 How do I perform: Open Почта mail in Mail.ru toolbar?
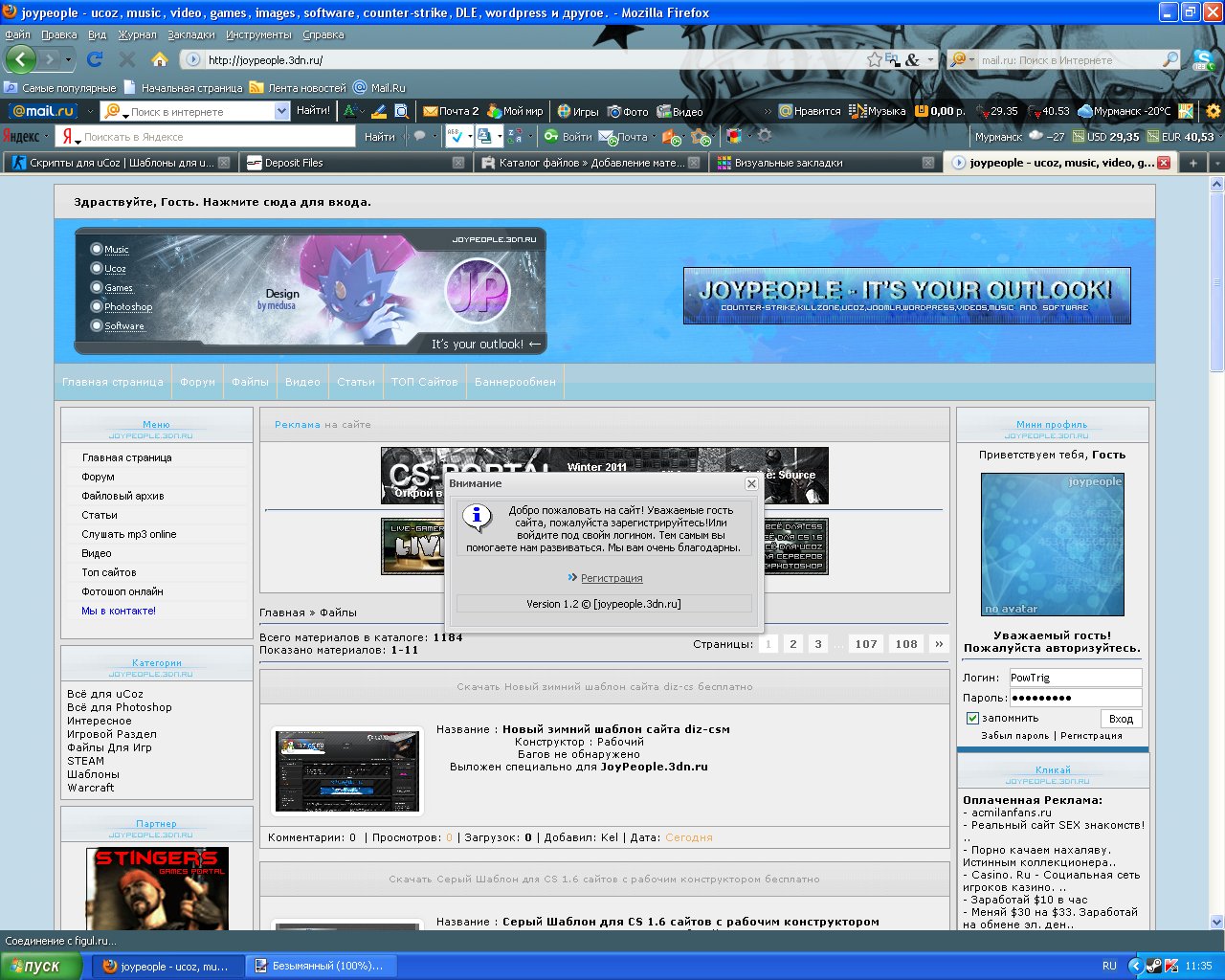(451, 111)
